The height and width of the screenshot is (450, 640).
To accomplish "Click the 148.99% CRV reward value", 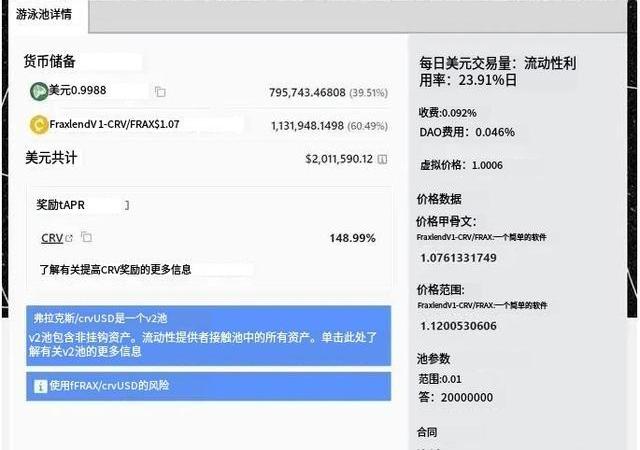I will [352, 238].
